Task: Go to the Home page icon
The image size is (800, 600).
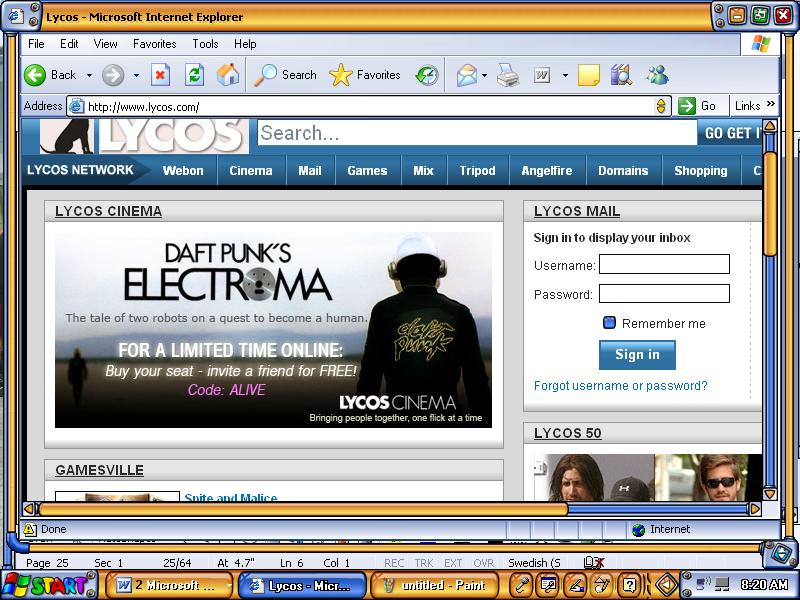Action: pos(228,74)
